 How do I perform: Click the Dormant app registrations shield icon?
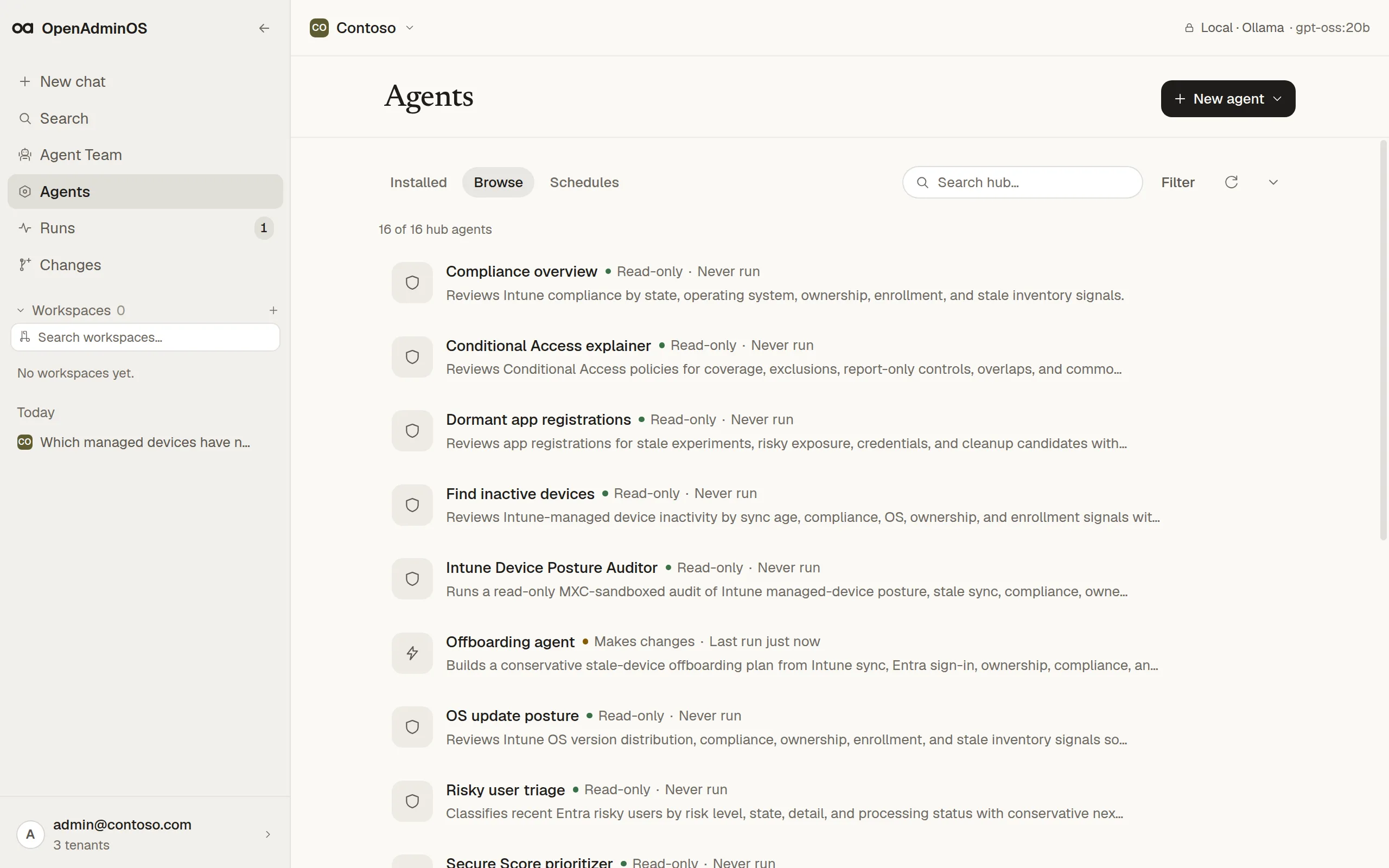coord(412,431)
